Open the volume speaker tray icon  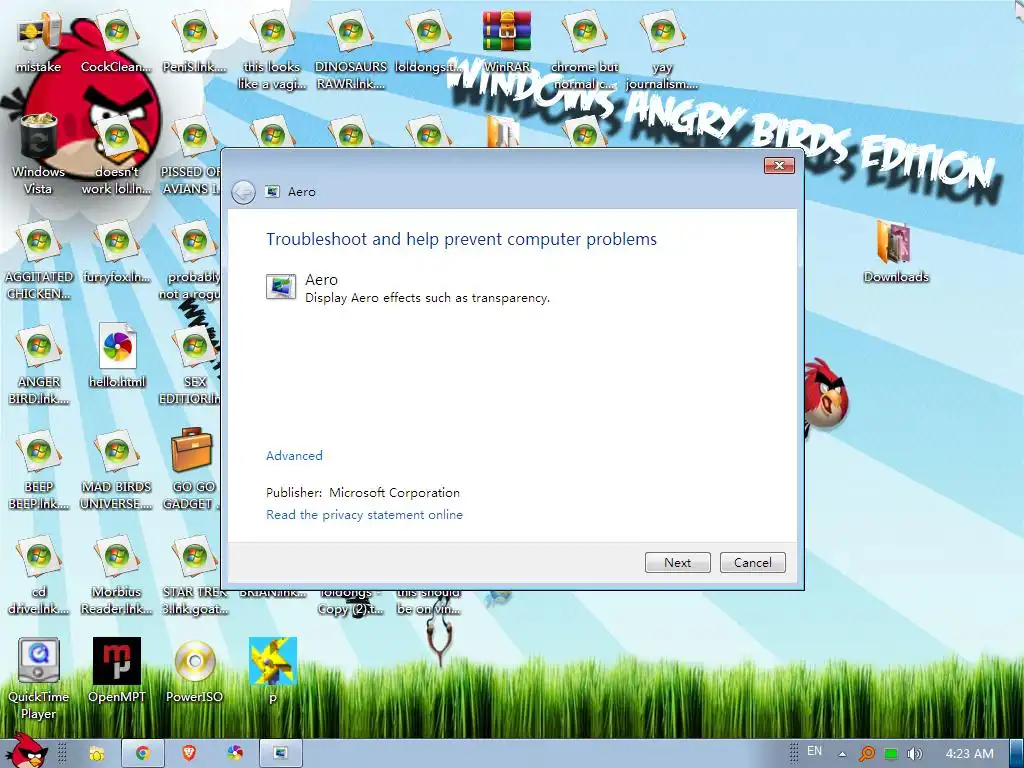[x=915, y=754]
